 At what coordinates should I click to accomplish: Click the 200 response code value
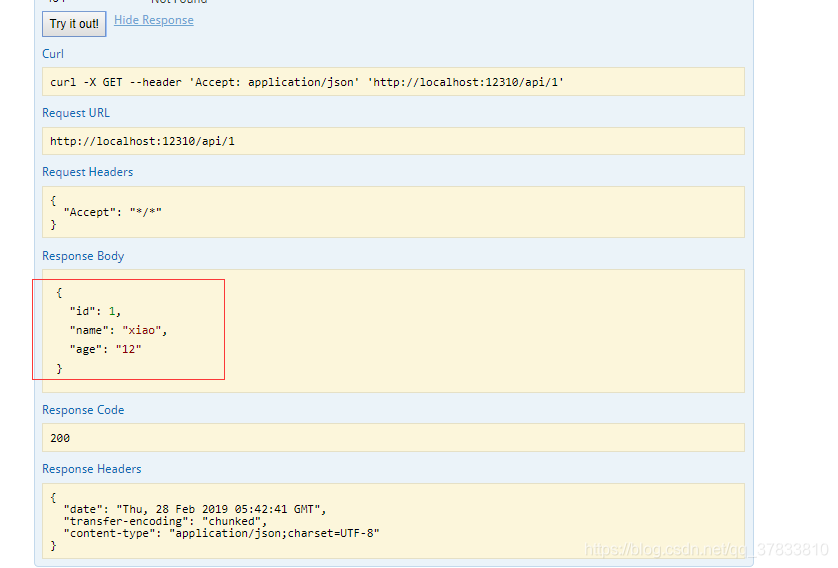click(x=60, y=438)
